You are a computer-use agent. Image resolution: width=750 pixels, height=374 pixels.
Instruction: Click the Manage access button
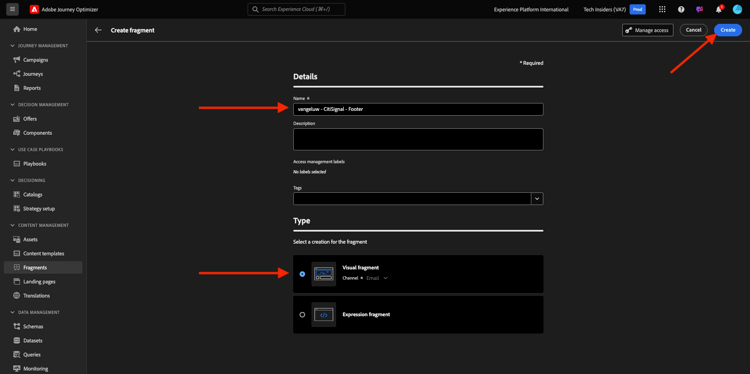[648, 30]
